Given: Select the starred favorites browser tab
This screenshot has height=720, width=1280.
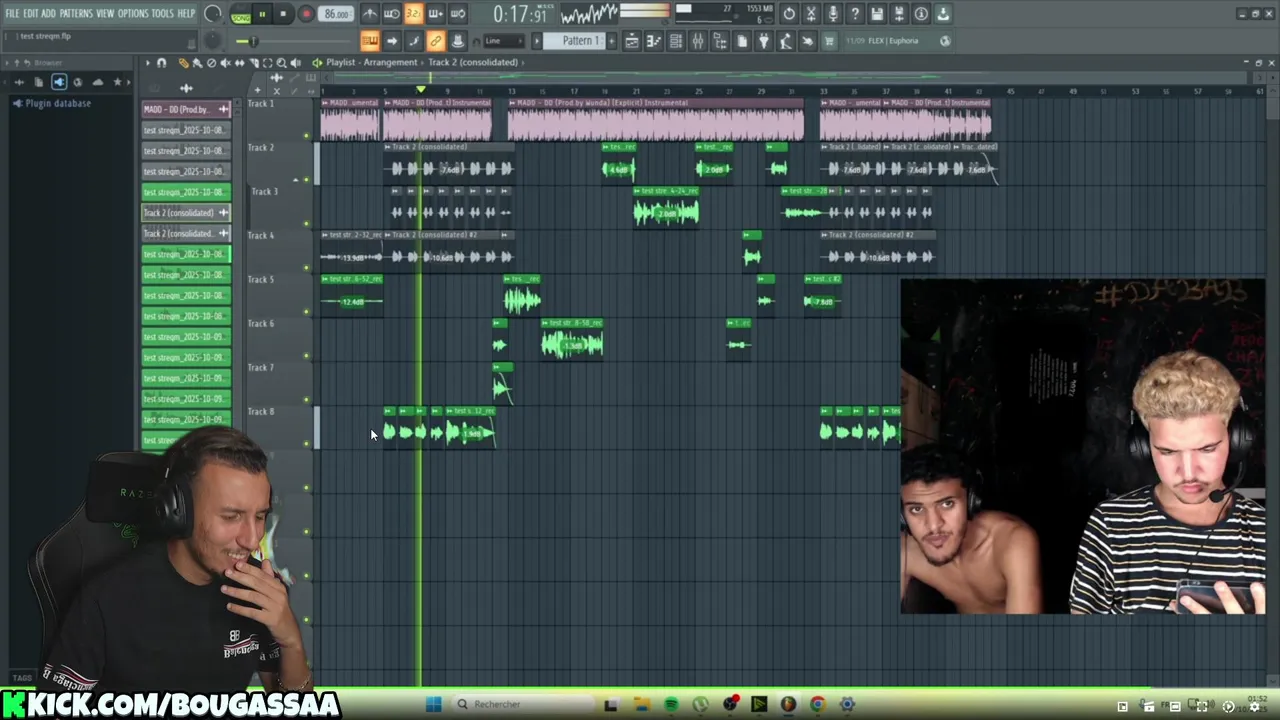Looking at the screenshot, I should click(x=117, y=82).
